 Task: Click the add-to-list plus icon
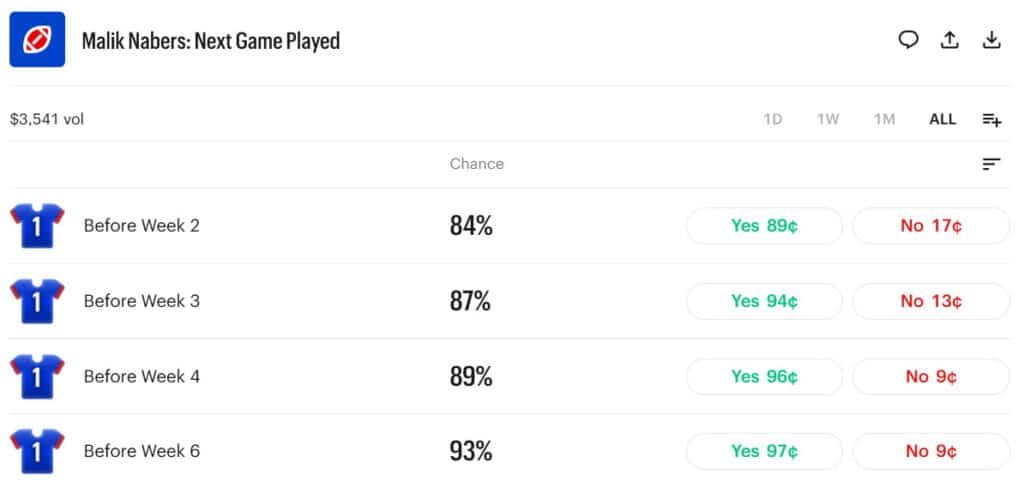(x=991, y=119)
